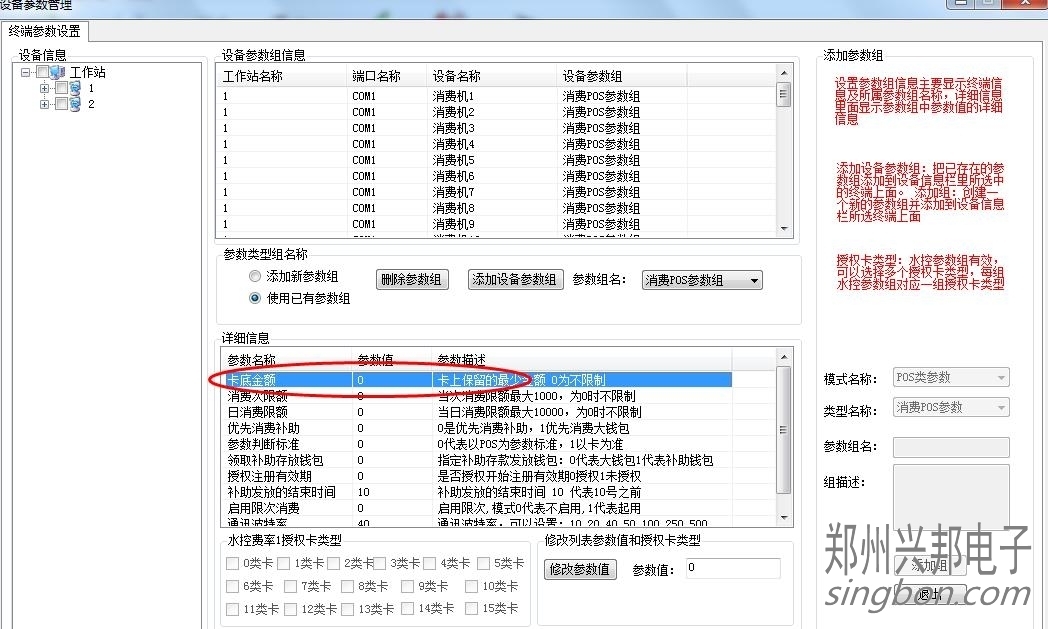The height and width of the screenshot is (629, 1048).
Task: Click the 修改参数值 button
Action: click(x=580, y=569)
